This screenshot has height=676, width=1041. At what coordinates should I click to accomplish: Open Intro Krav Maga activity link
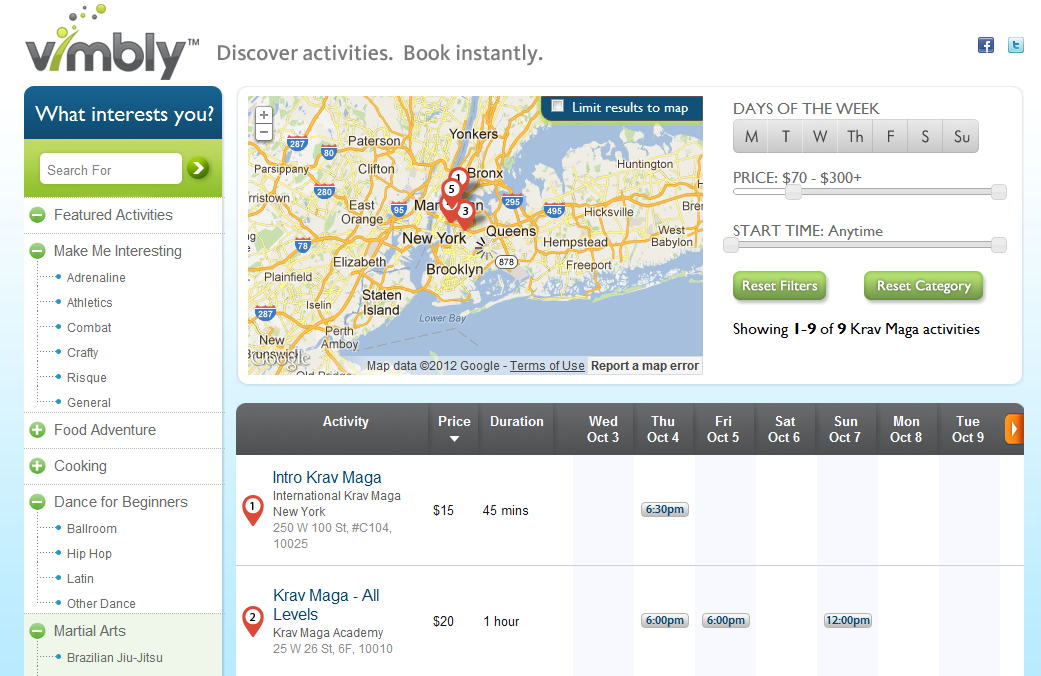[x=327, y=477]
